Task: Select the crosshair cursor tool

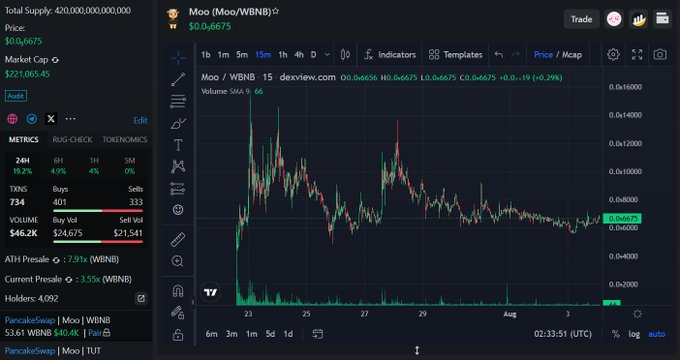Action: (x=178, y=57)
